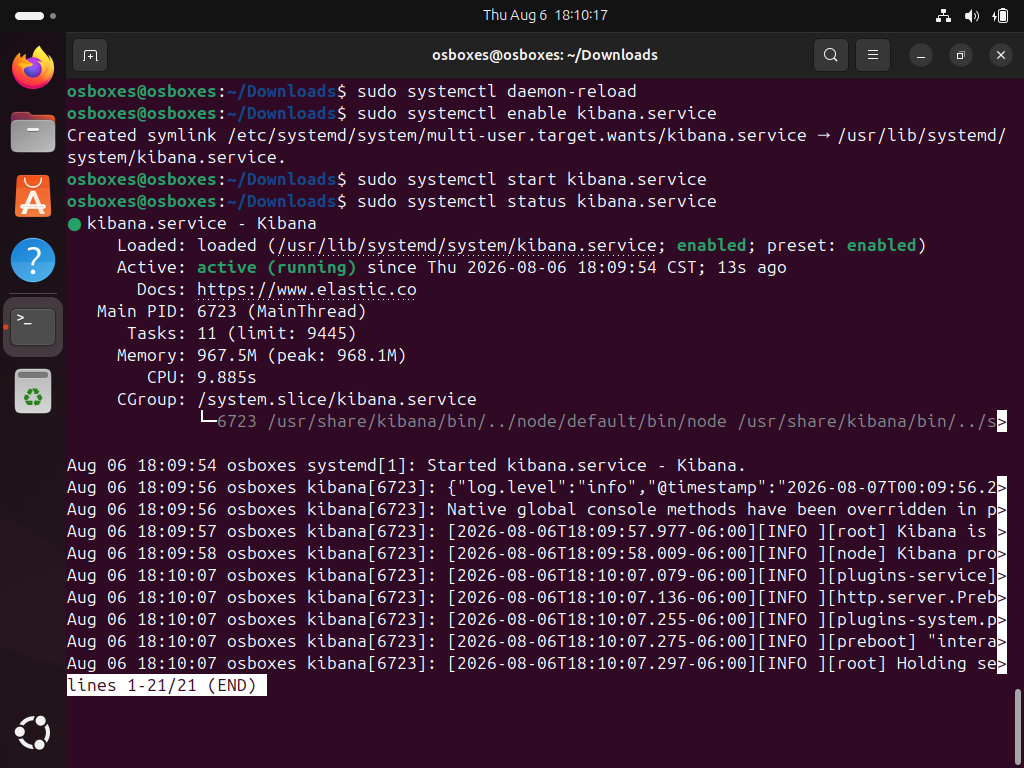Click the green dot before kibana.service
The width and height of the screenshot is (1024, 768).
74,225
